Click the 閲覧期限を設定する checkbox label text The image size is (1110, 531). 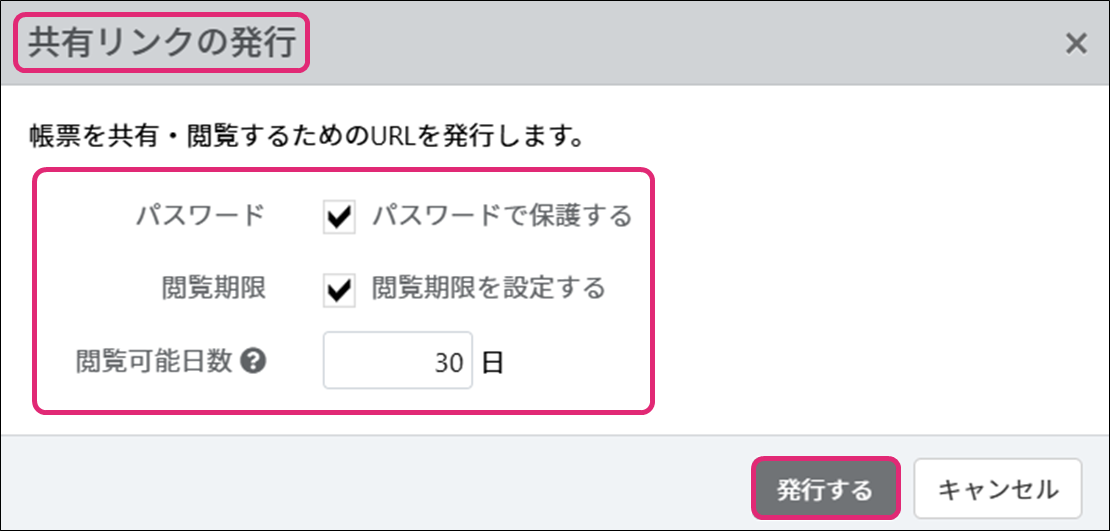[488, 289]
